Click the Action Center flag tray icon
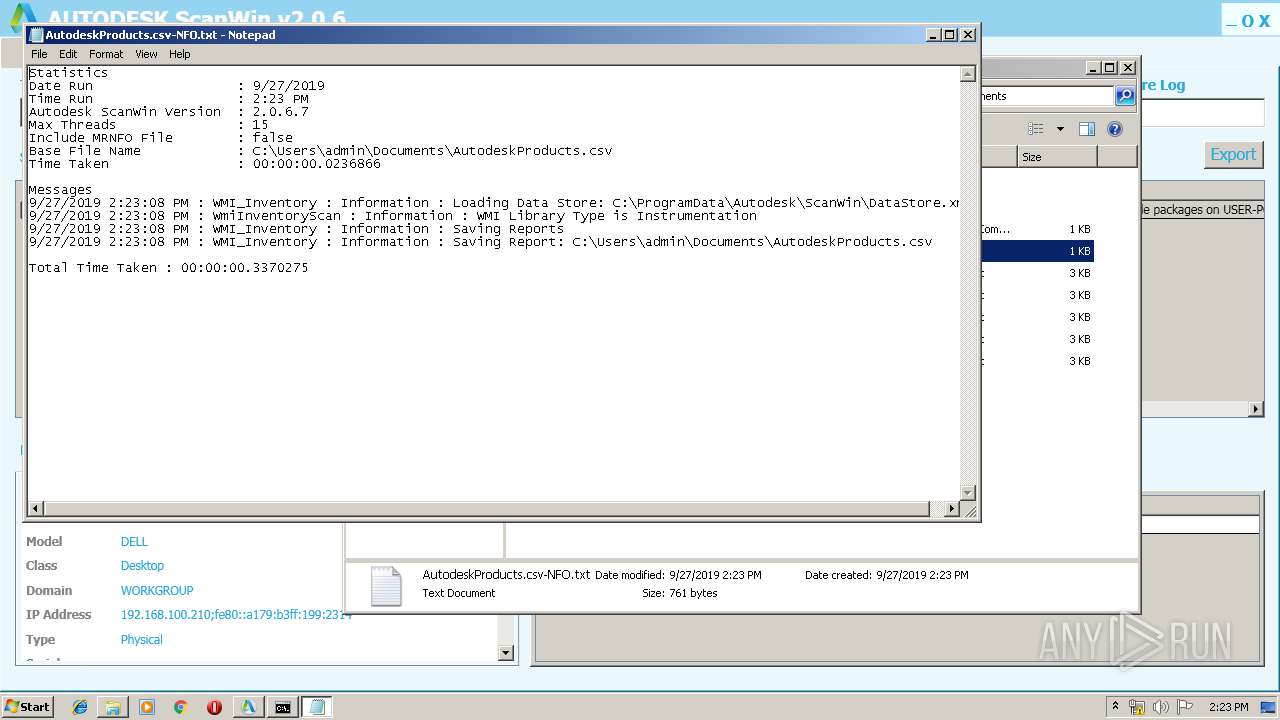The width and height of the screenshot is (1280, 720). pos(1185,707)
